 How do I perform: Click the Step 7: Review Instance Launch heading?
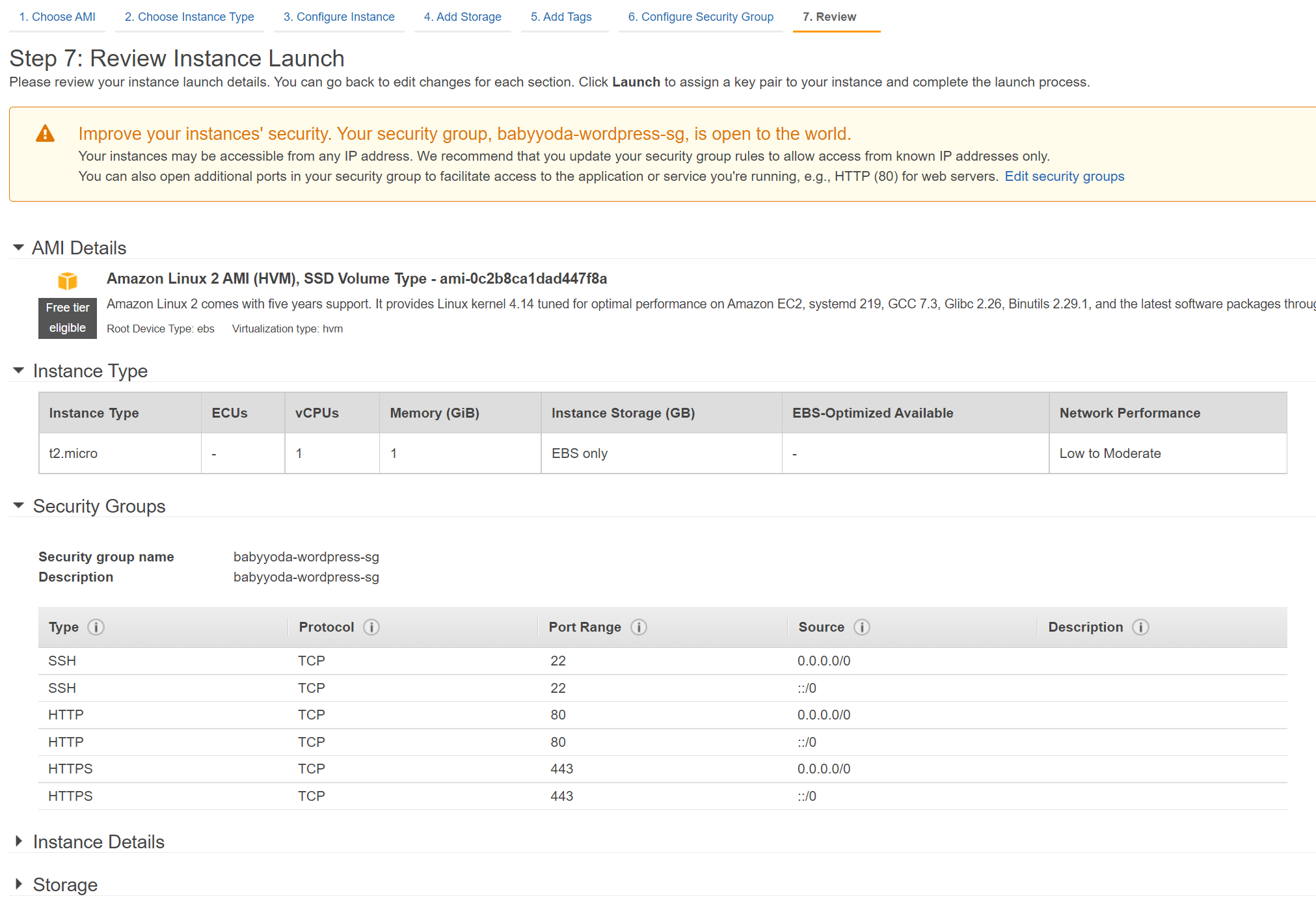pos(177,58)
